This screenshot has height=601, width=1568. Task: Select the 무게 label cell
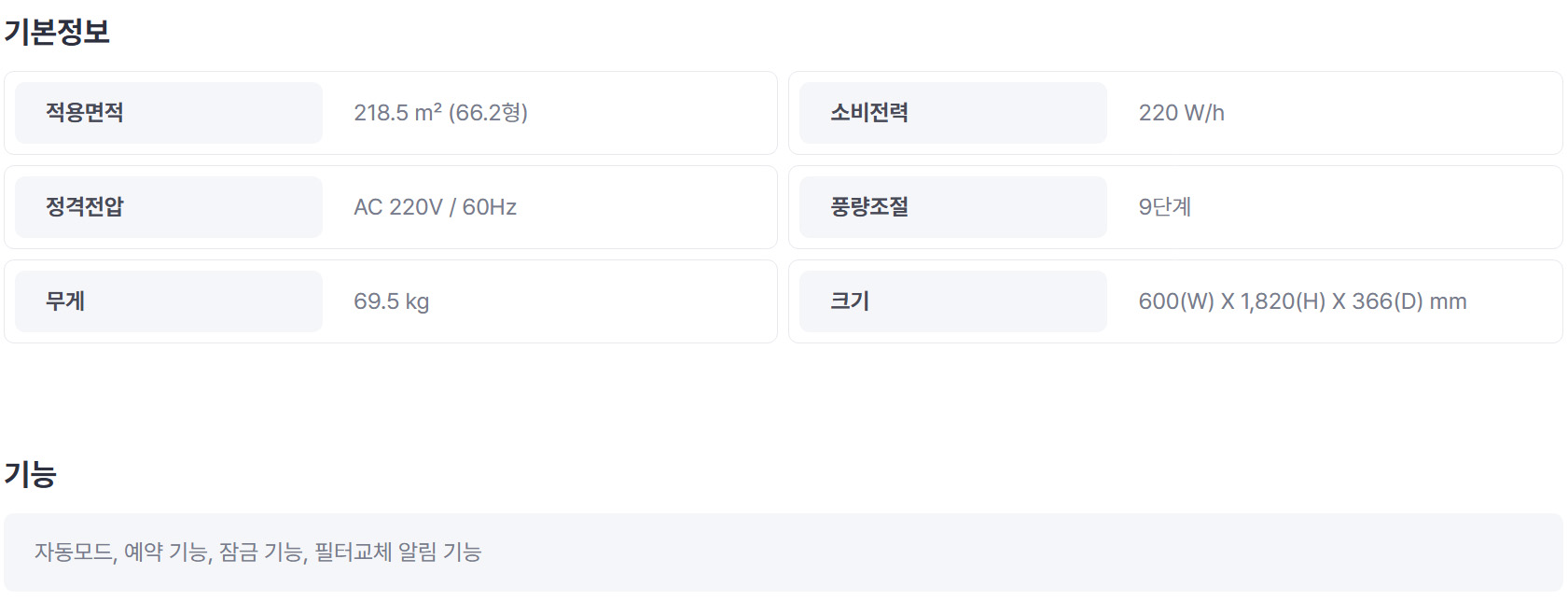pyautogui.click(x=169, y=301)
